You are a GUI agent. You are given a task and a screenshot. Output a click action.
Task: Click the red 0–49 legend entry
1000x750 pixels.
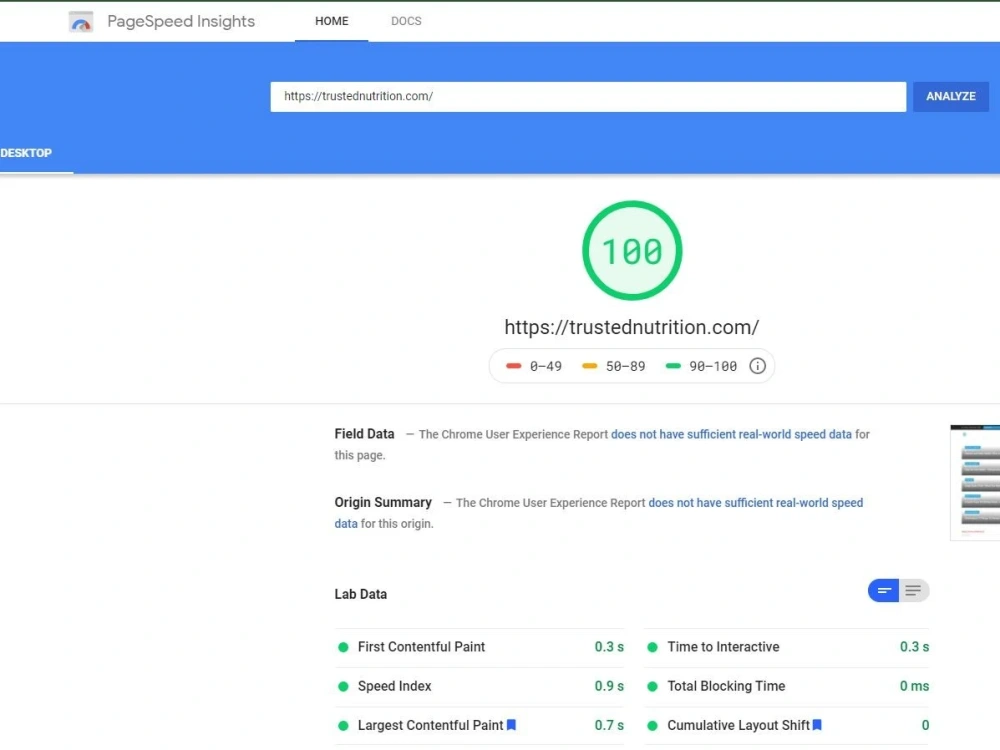[534, 366]
